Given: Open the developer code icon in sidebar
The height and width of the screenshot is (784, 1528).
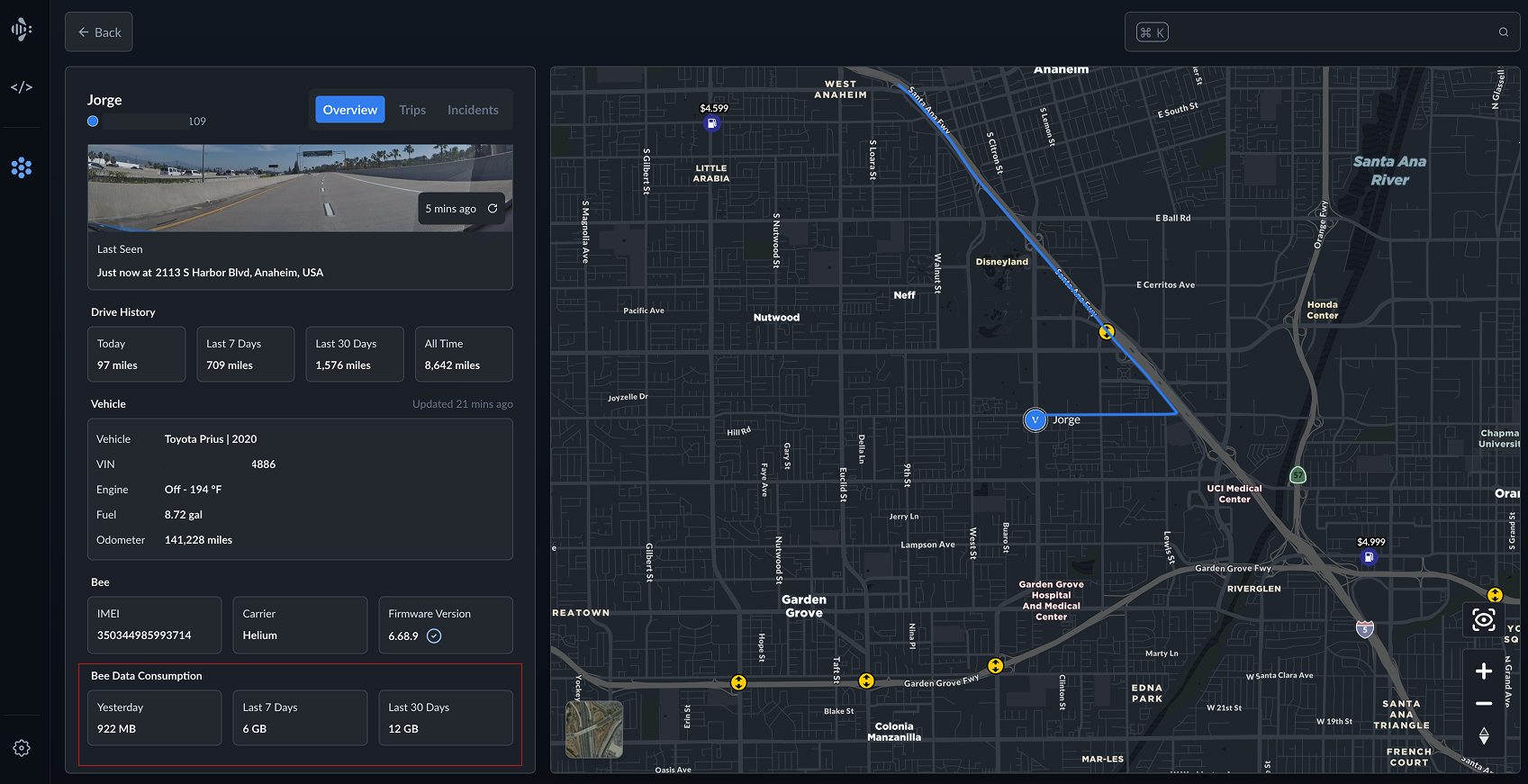Looking at the screenshot, I should point(22,87).
